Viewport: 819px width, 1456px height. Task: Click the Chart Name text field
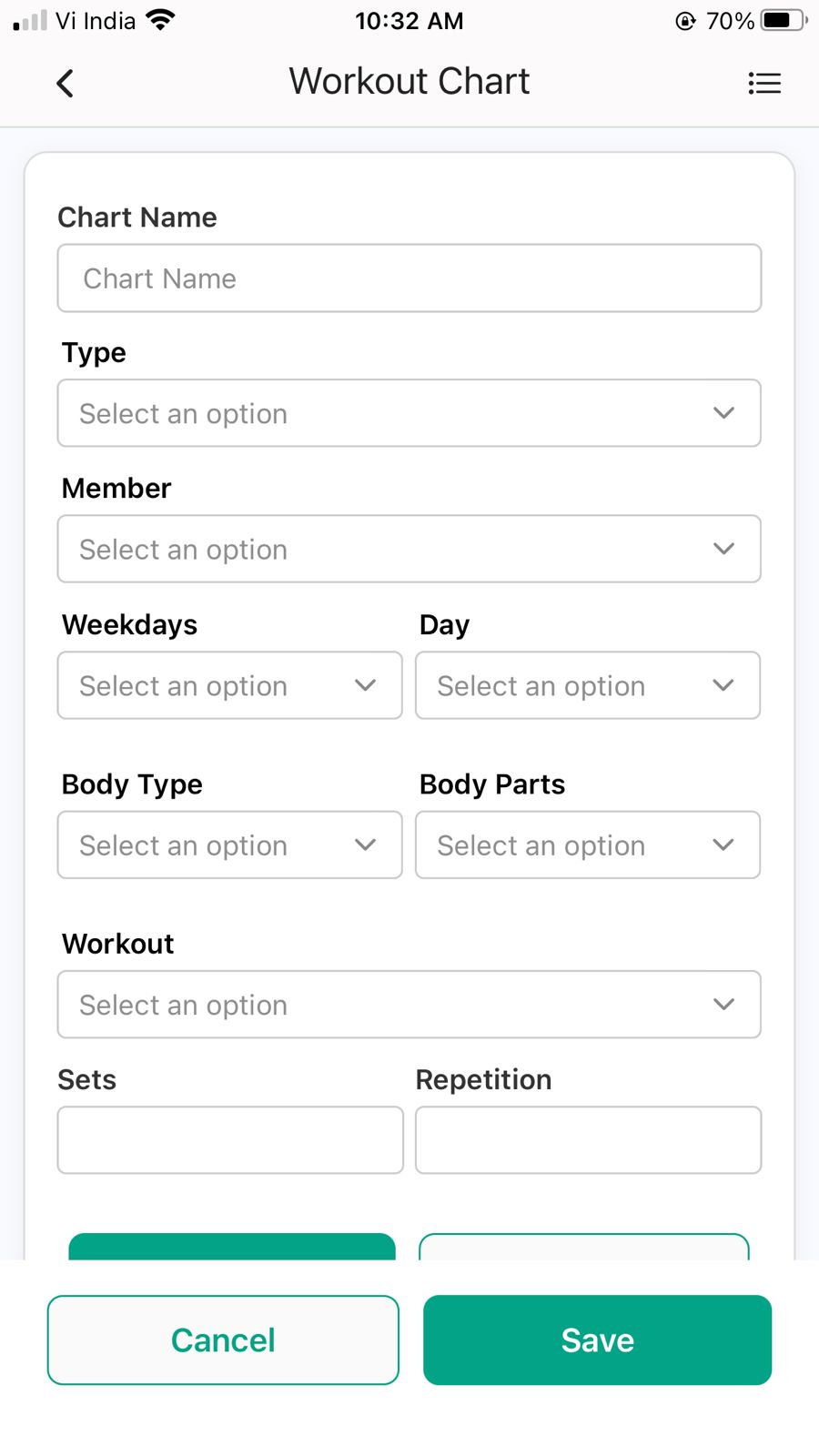[409, 278]
